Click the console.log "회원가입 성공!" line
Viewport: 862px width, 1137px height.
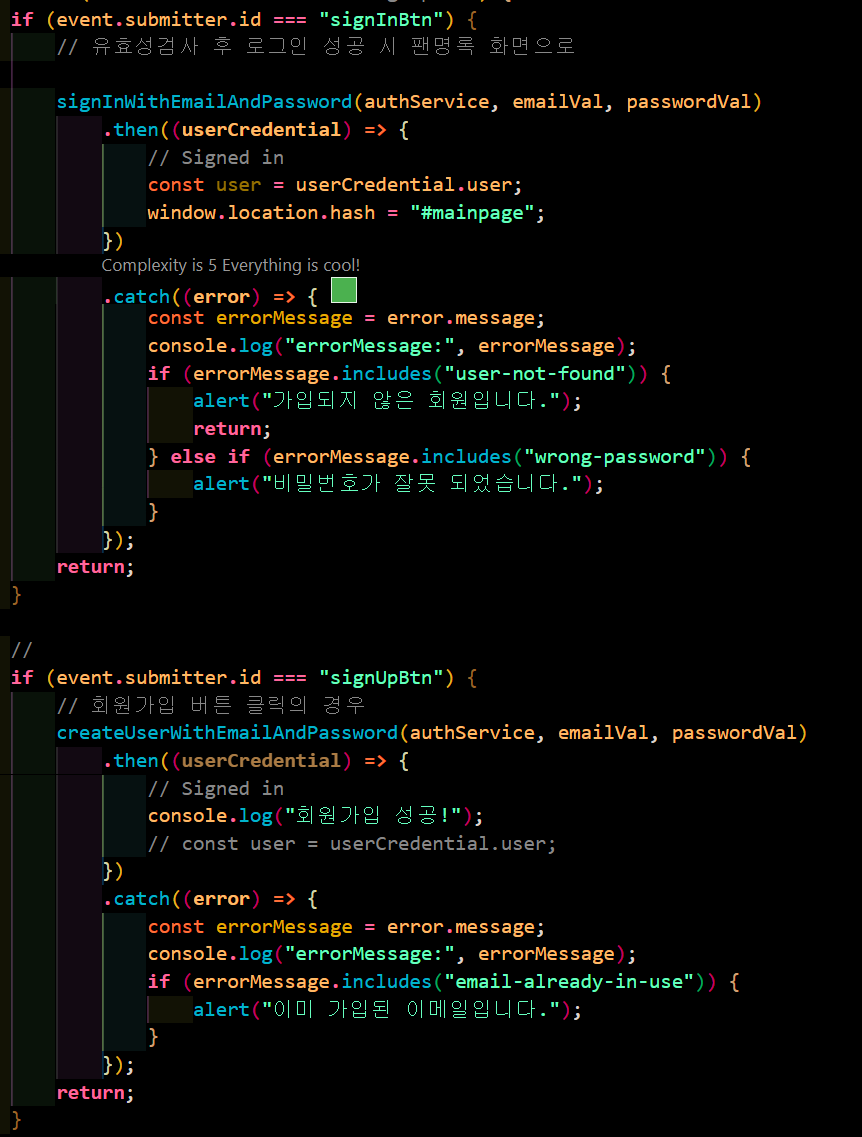click(315, 816)
